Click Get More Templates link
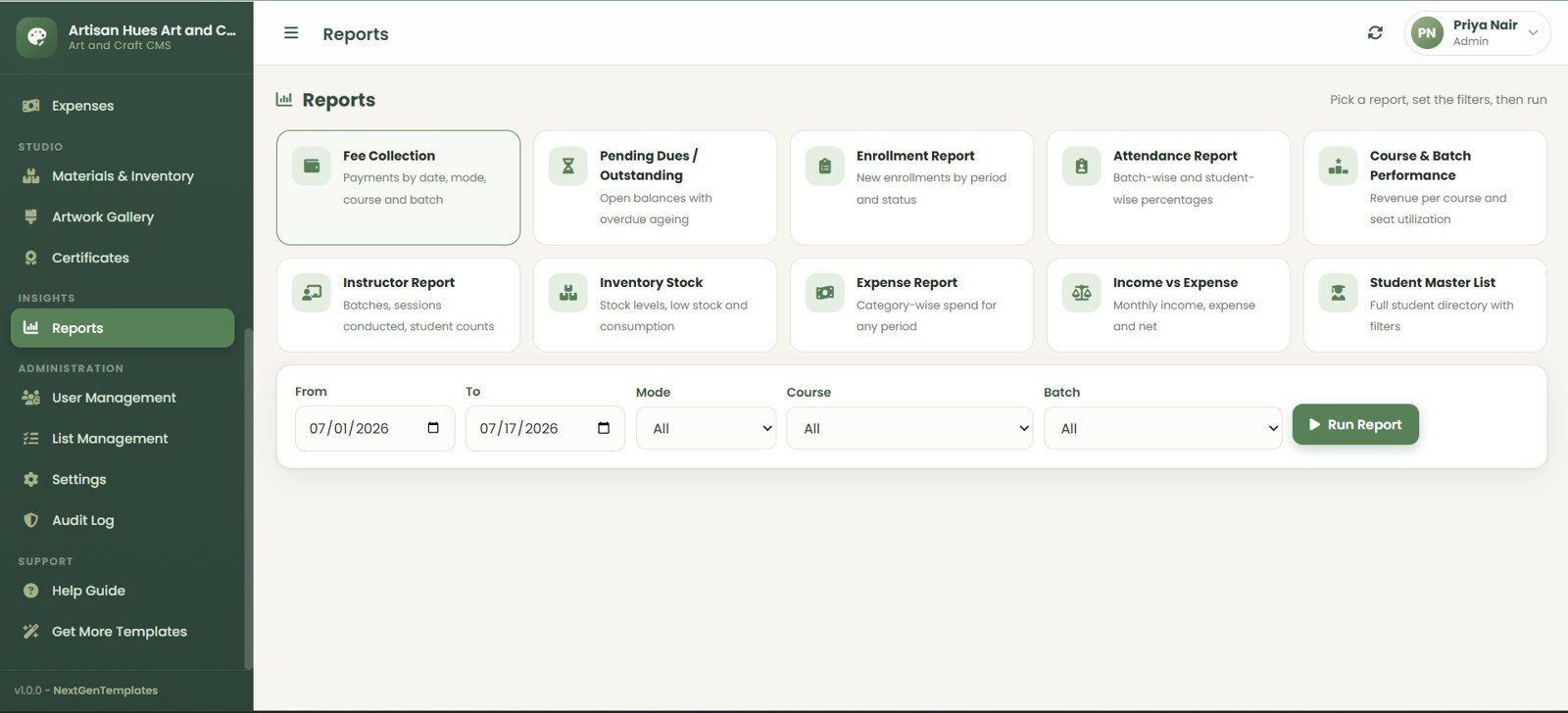The height and width of the screenshot is (713, 1568). [x=122, y=632]
